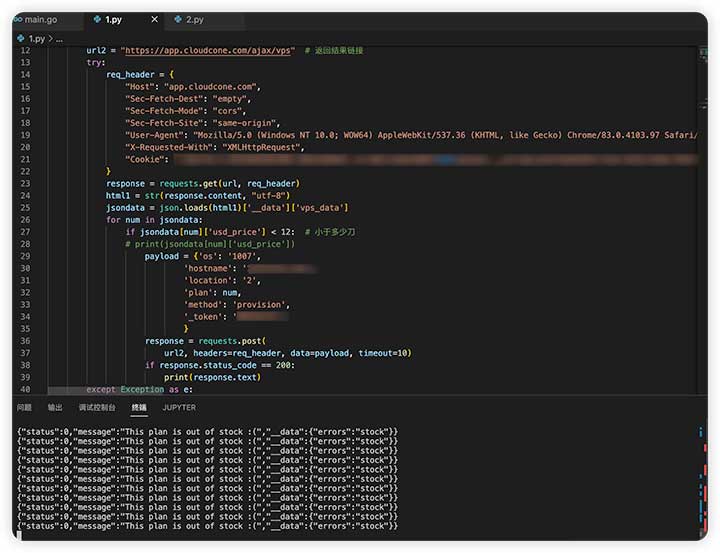
Task: Click the last terminal out of stock message
Action: tap(208, 526)
